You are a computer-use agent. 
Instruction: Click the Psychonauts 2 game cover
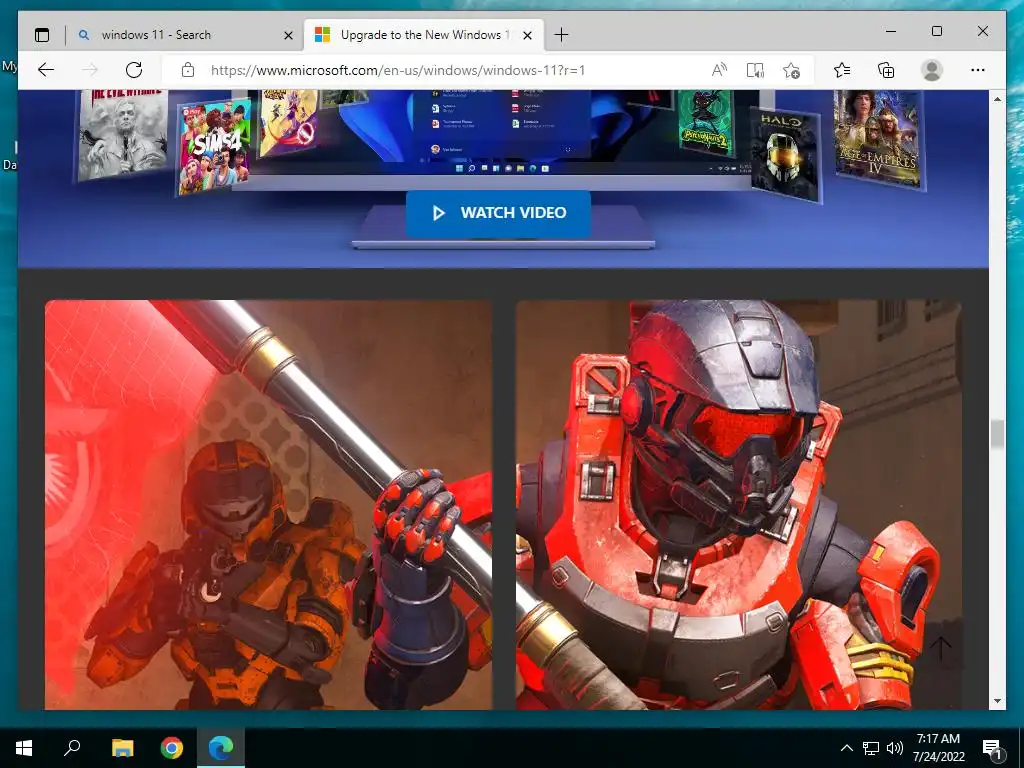tap(705, 123)
